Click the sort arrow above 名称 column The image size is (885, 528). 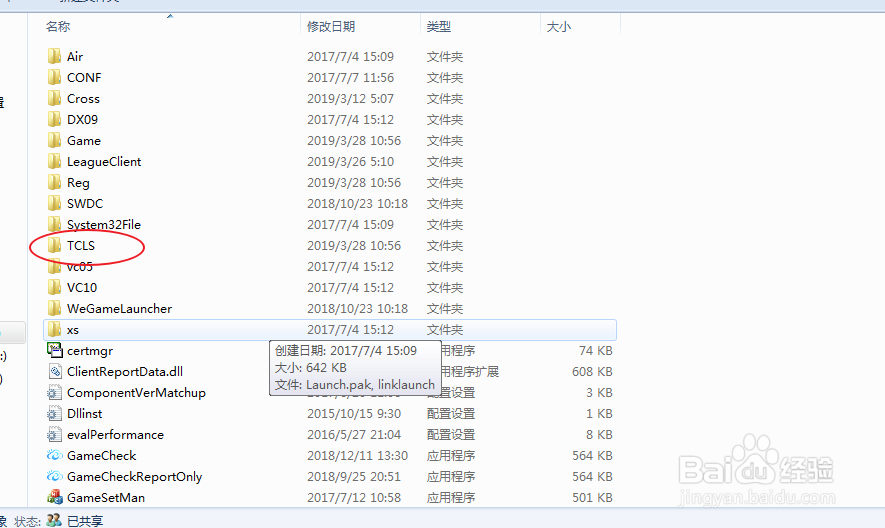point(170,16)
